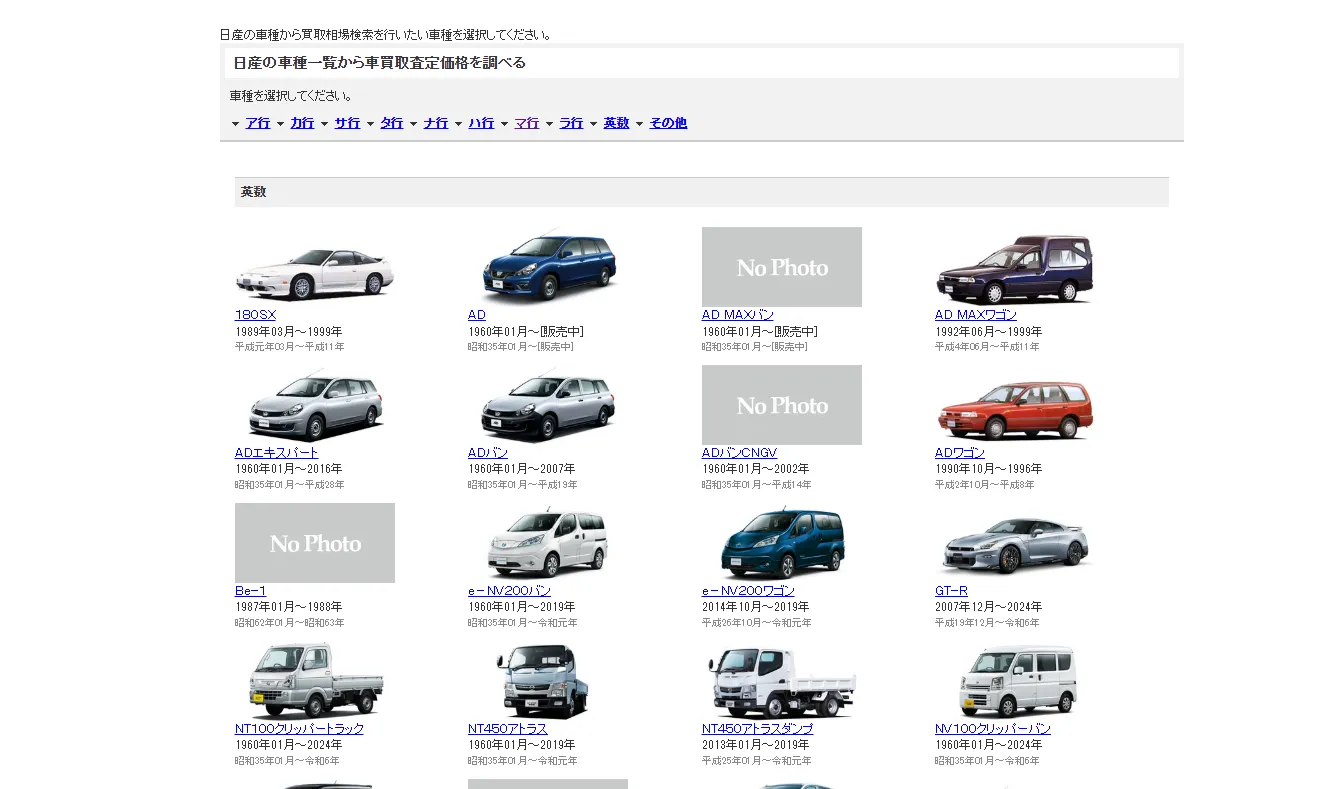1323x789 pixels.
Task: Click the arrow before ハ行
Action: tap(459, 124)
